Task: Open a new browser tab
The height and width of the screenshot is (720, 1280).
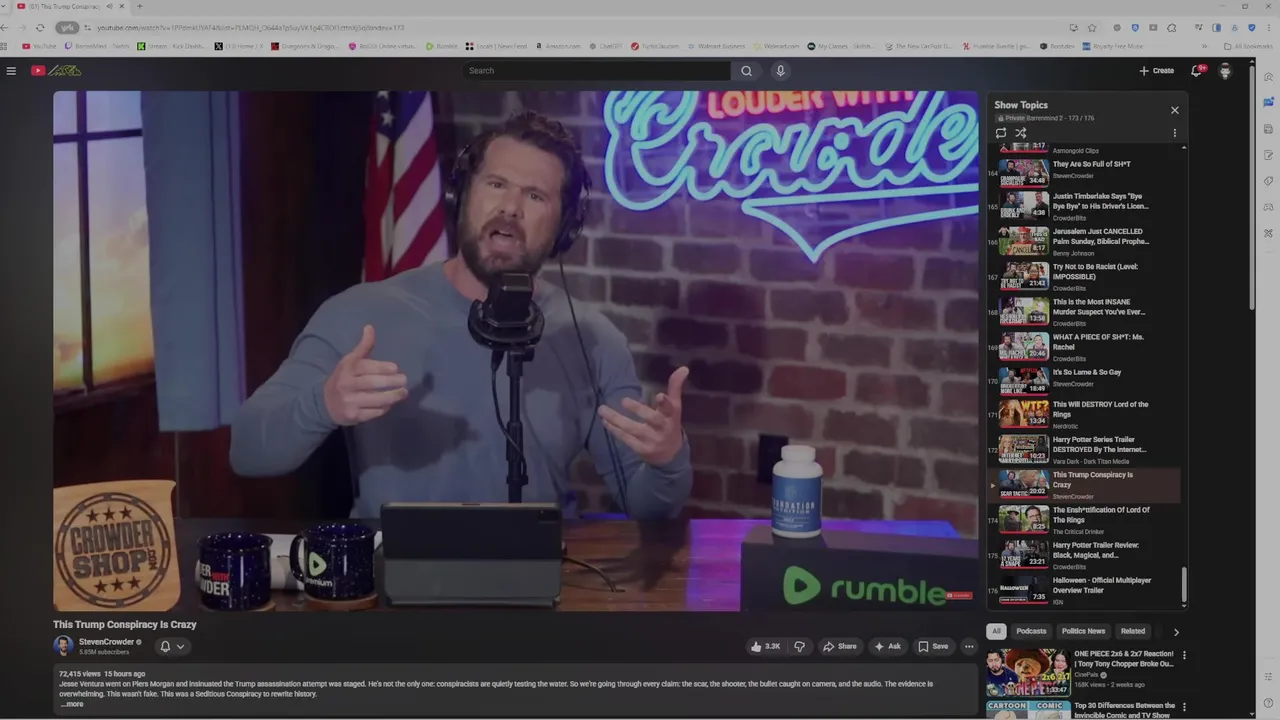Action: click(x=139, y=6)
